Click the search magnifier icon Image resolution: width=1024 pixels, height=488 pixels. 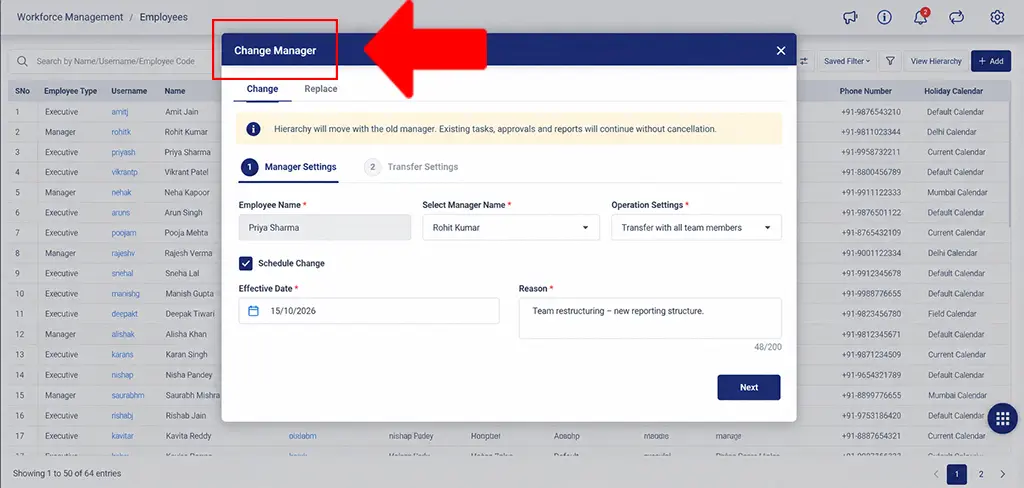22,61
